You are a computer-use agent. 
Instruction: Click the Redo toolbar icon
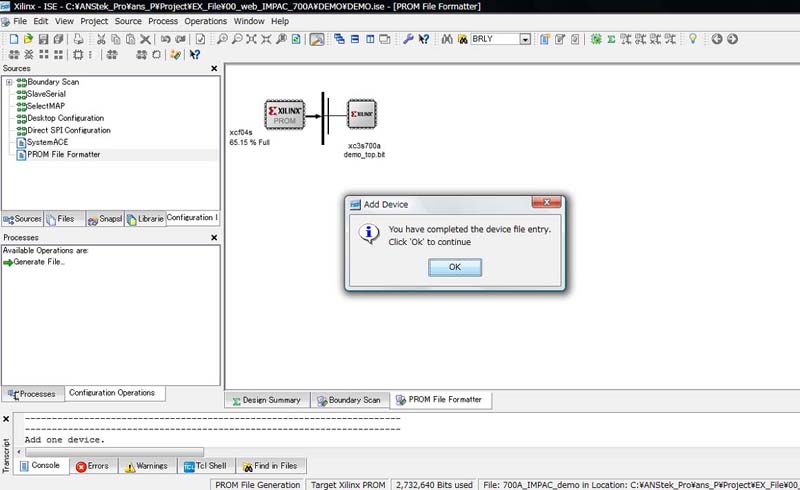[x=181, y=39]
